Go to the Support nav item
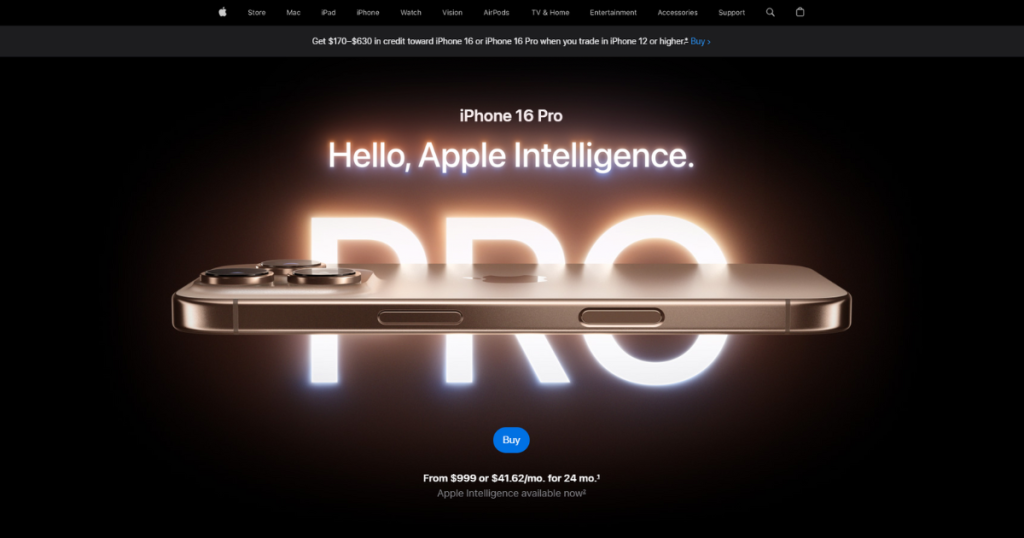The width and height of the screenshot is (1024, 538). pos(731,12)
